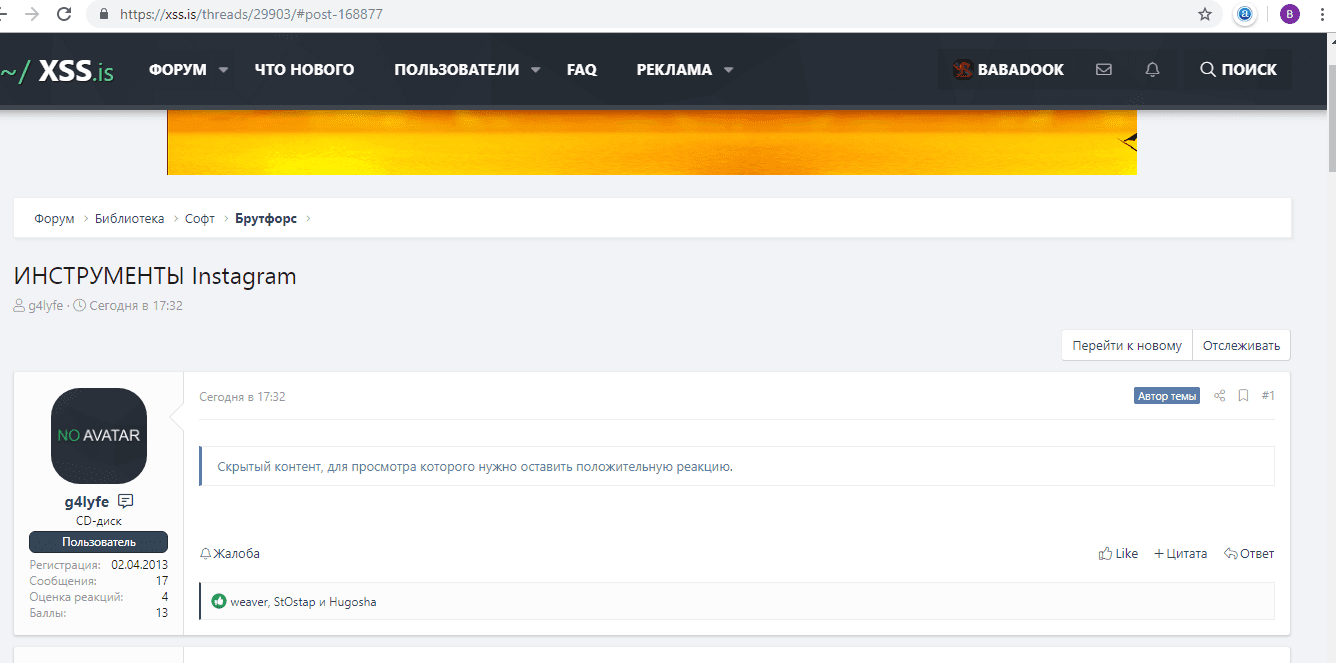
Task: Expand ФОРУМ menu dropdown arrow
Action: (224, 70)
